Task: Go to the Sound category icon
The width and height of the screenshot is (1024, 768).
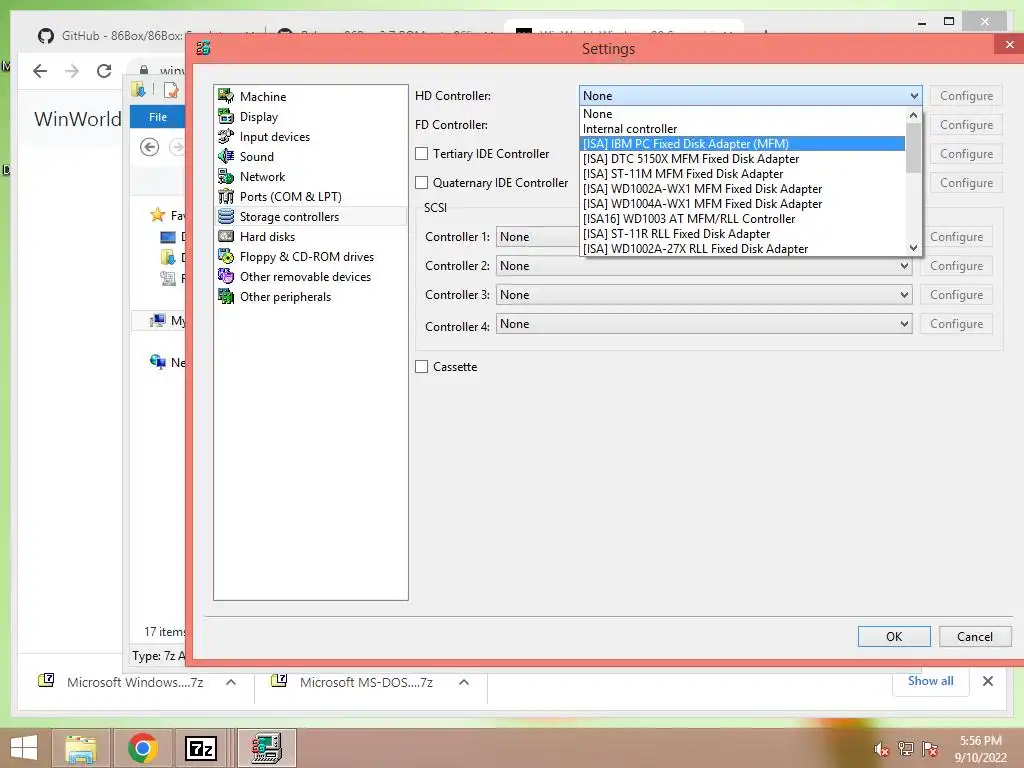Action: click(x=226, y=156)
